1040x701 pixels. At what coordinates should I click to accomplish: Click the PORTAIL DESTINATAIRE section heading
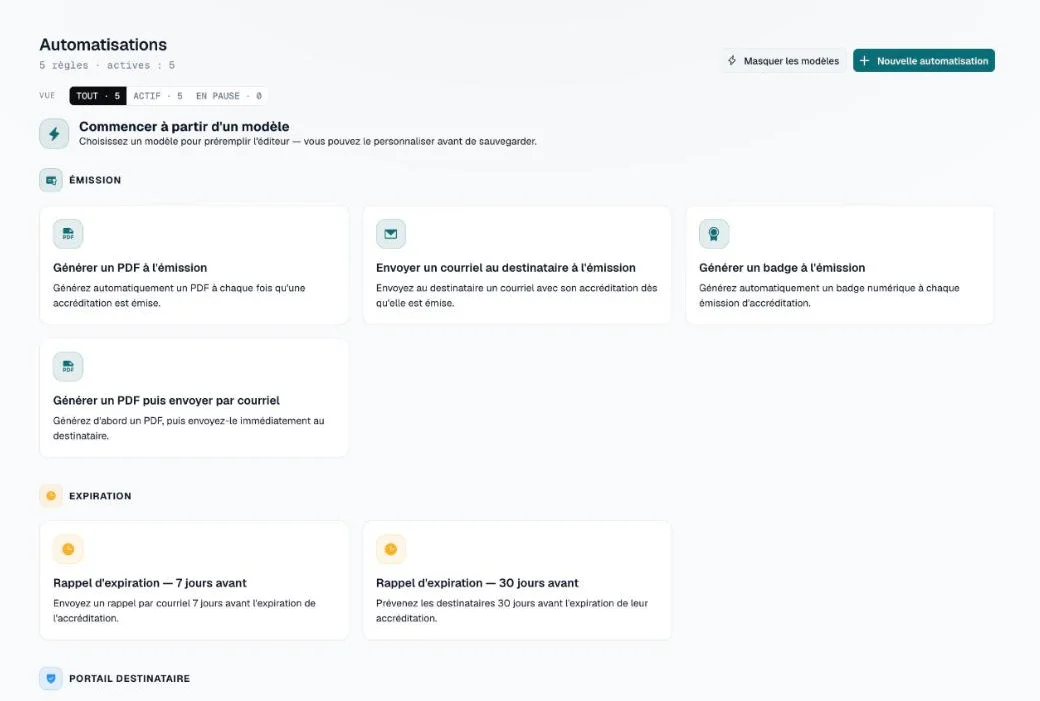(129, 678)
